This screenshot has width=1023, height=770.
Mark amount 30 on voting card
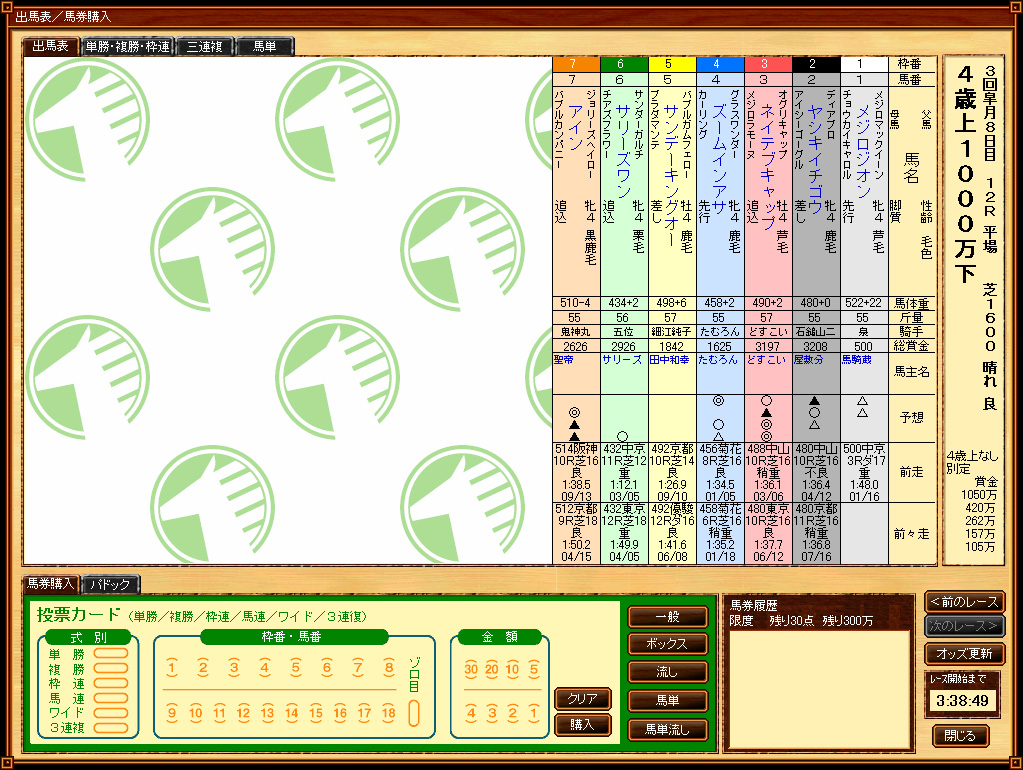[471, 669]
